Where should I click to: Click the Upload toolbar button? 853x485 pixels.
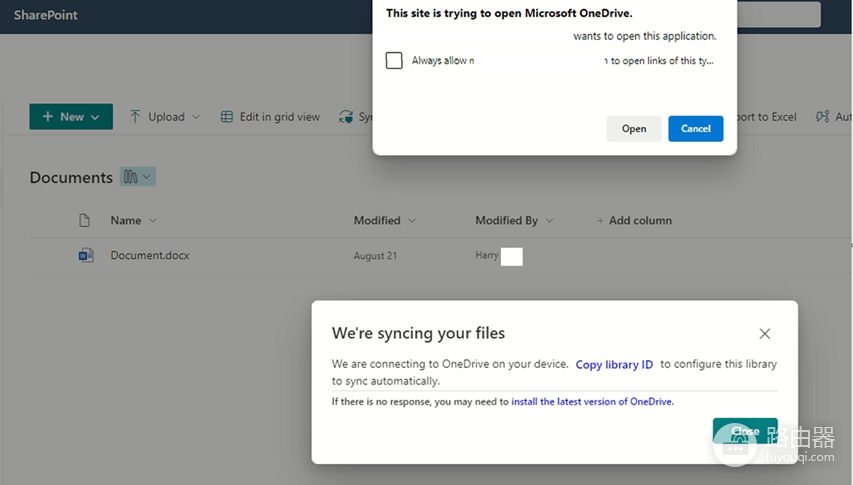[x=165, y=116]
